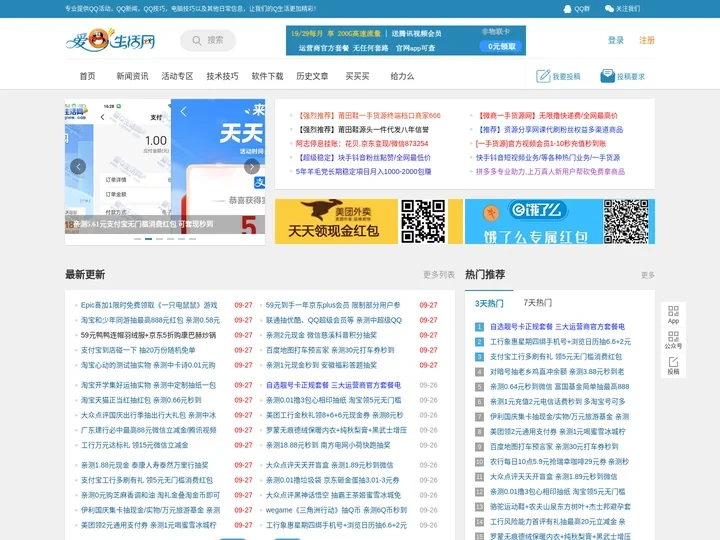Open 官方视频会员1-10秒充值秒到账 link
Image resolution: width=720 pixels, height=540 pixels.
point(540,144)
